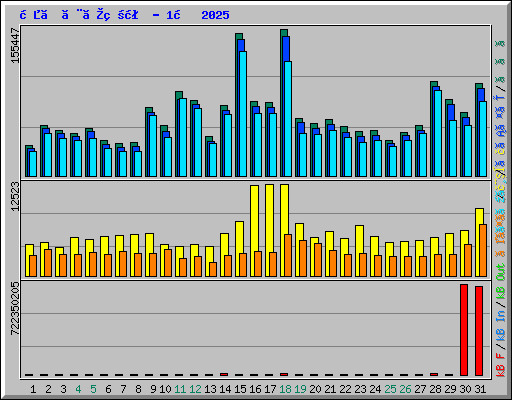512x400 pixels.
Task: Click day label 24
Action: pyautogui.click(x=375, y=389)
